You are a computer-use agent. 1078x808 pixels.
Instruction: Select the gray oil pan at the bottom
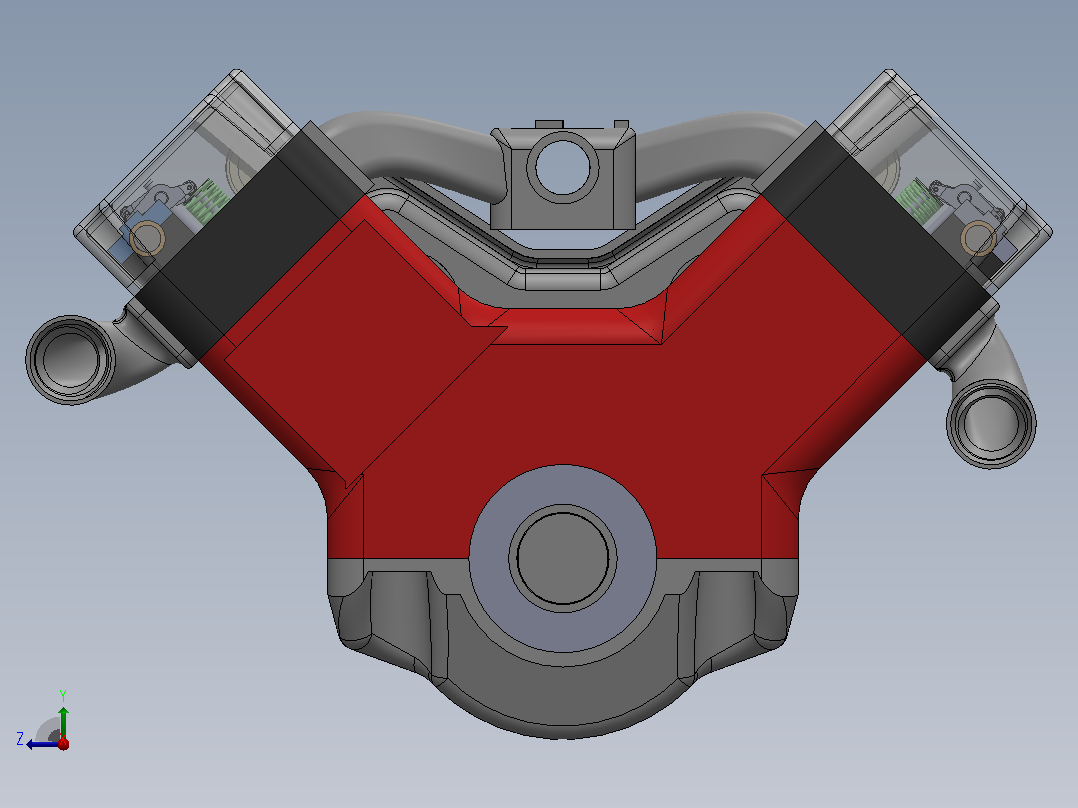pos(562,695)
